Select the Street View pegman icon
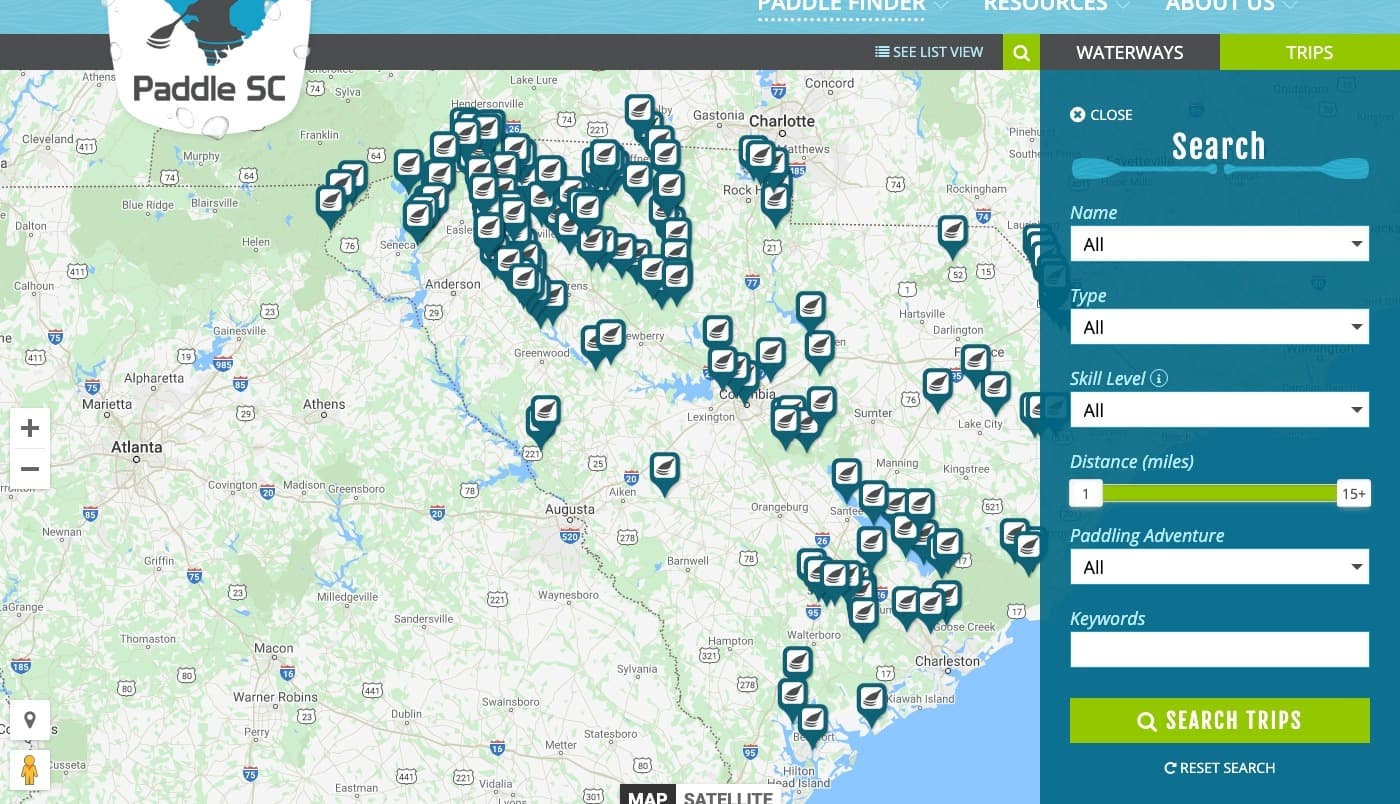Viewport: 1400px width, 804px height. point(30,769)
